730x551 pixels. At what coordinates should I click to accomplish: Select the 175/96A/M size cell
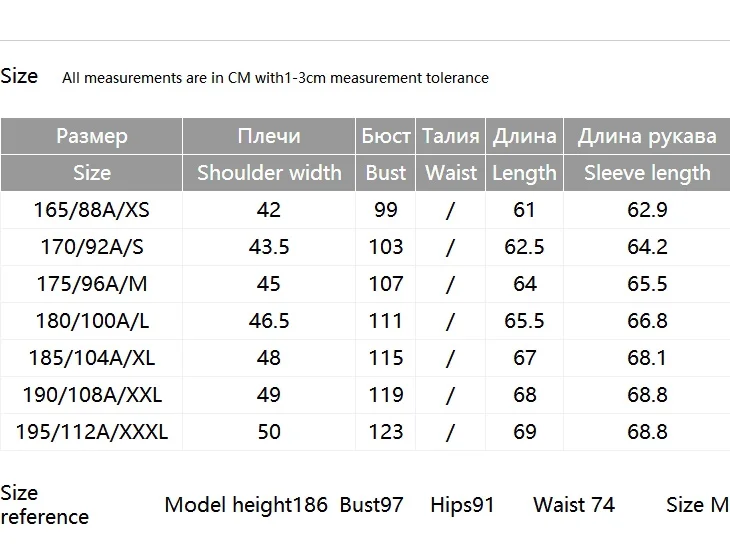[x=92, y=284]
